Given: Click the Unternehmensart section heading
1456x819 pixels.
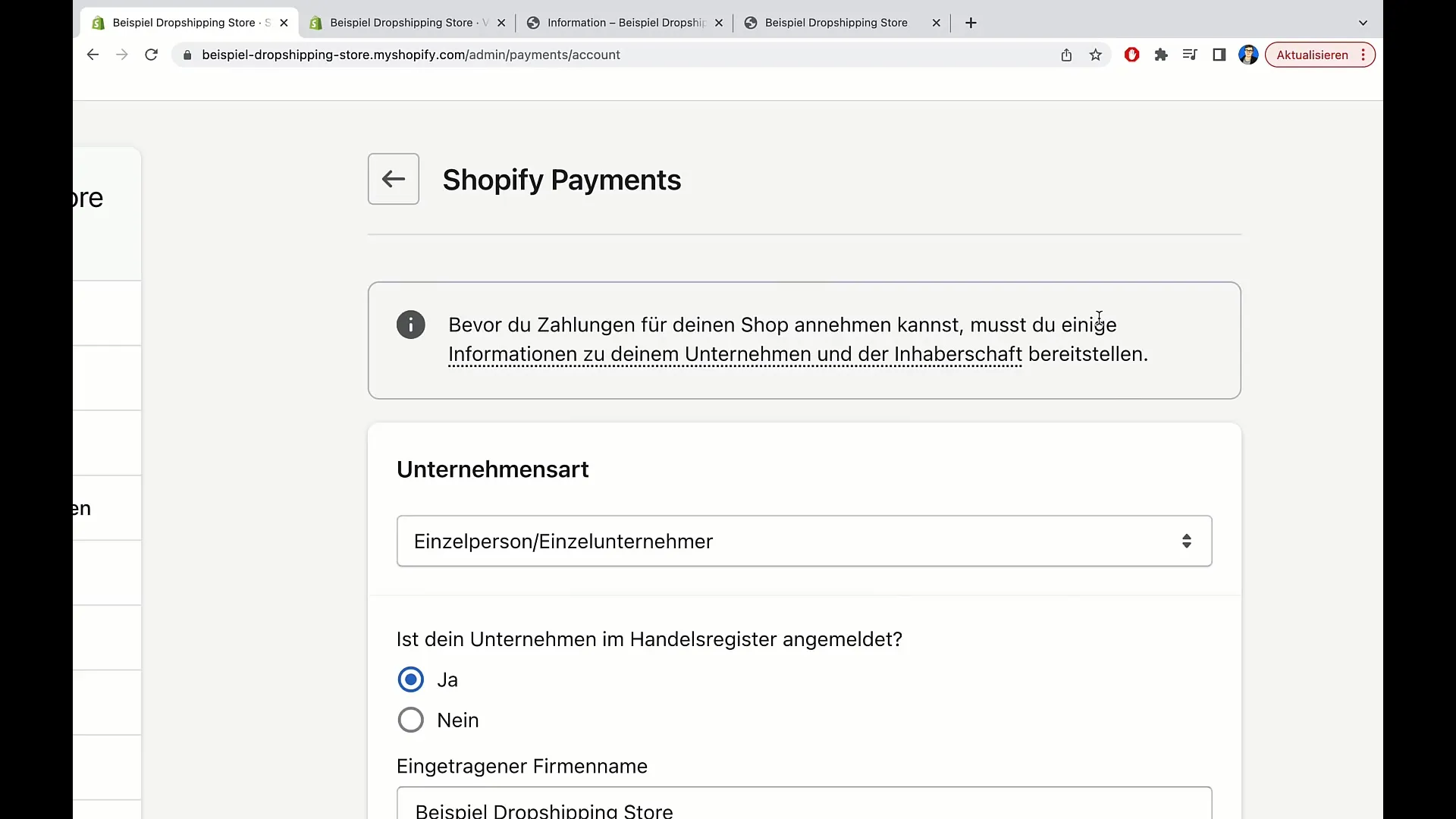Looking at the screenshot, I should (493, 469).
